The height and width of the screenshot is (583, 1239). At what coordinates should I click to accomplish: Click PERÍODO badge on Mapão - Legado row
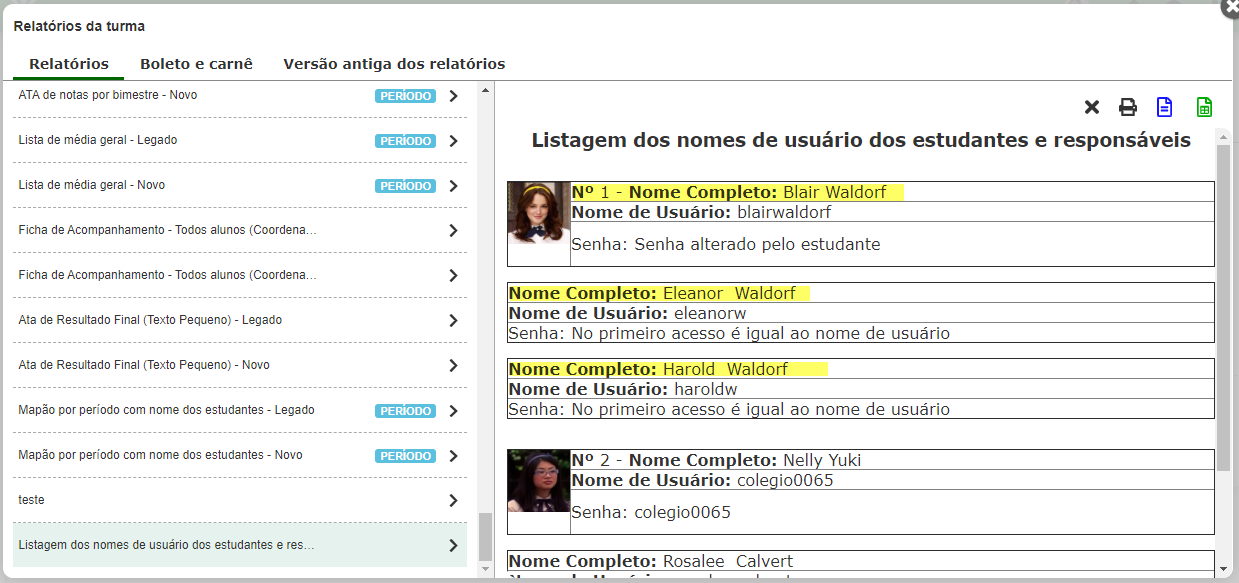(x=406, y=411)
